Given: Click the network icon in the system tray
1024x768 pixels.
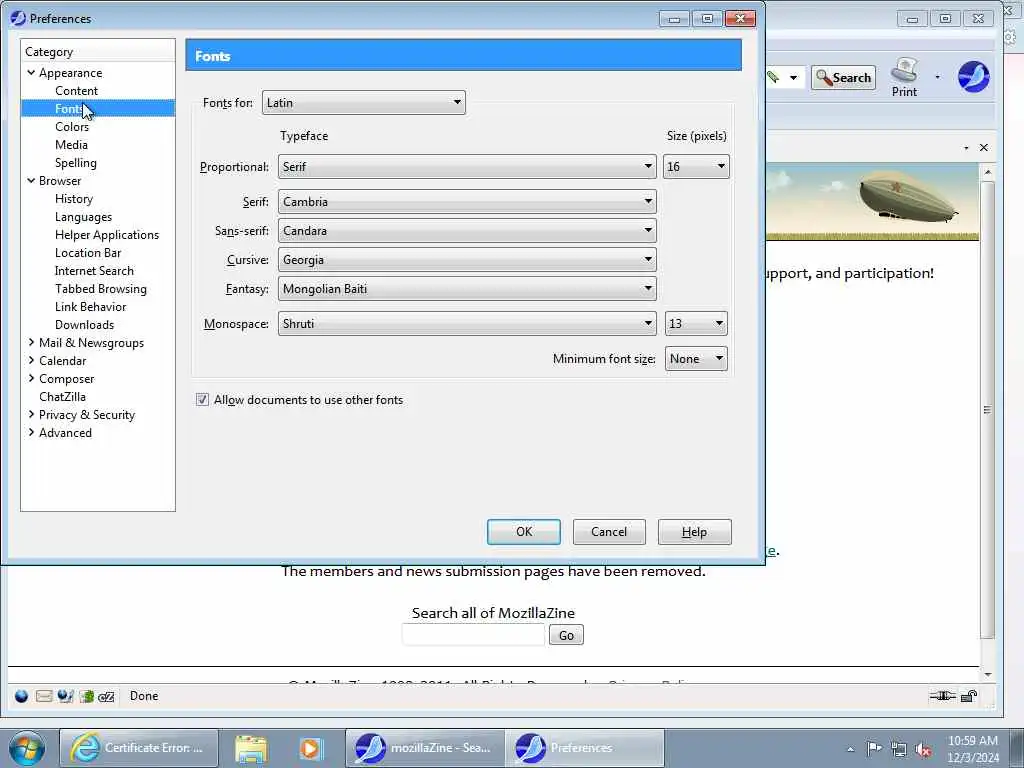Looking at the screenshot, I should 899,749.
